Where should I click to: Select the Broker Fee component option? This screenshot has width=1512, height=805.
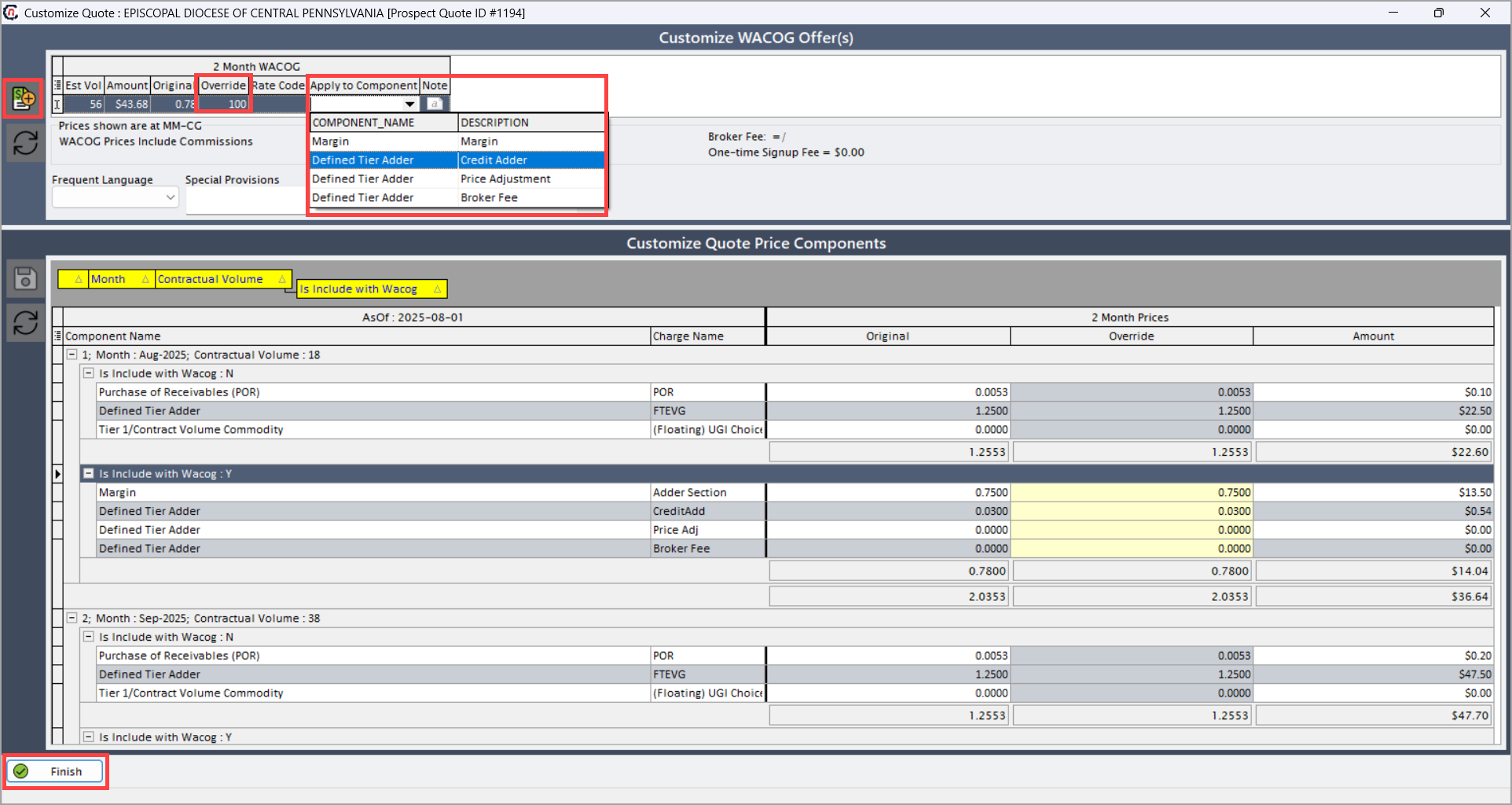457,198
